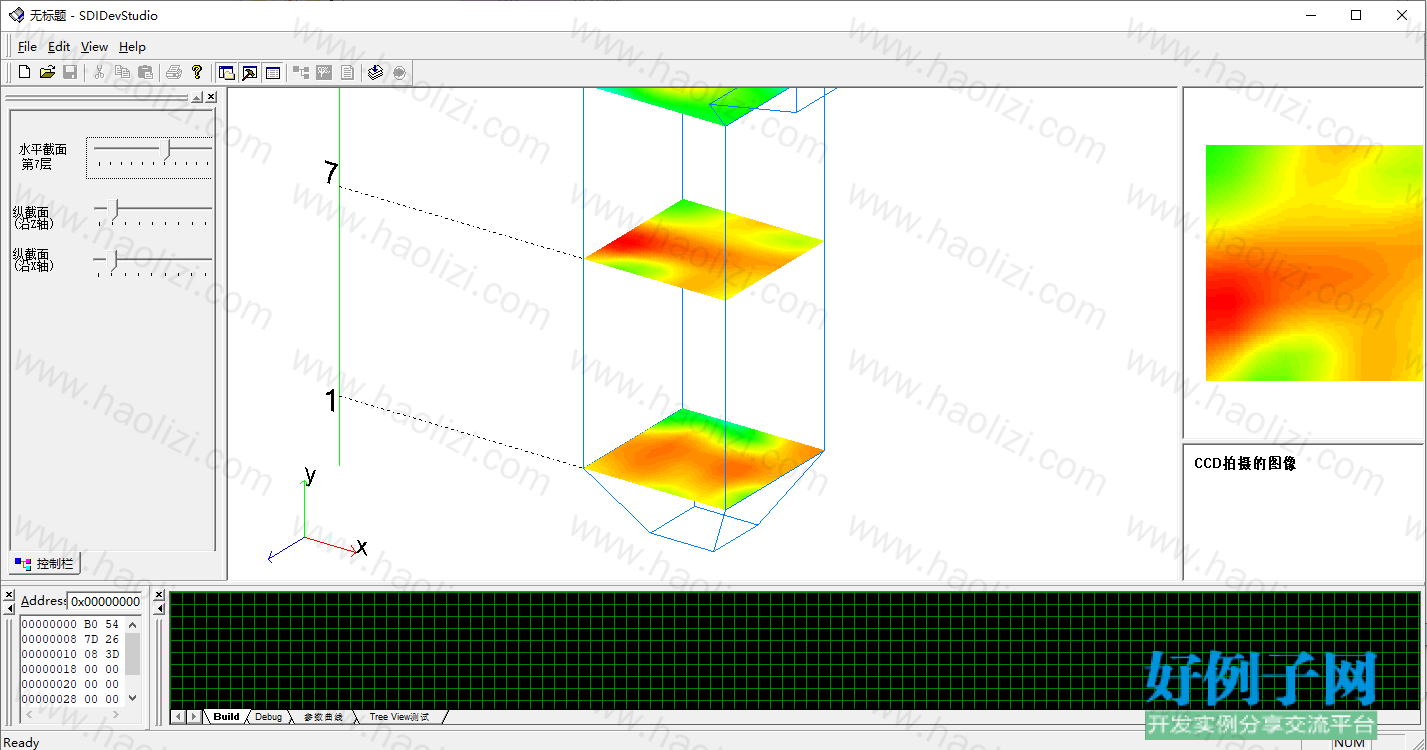
Task: Click the memory dump scroll-up arrow
Action: (x=132, y=624)
